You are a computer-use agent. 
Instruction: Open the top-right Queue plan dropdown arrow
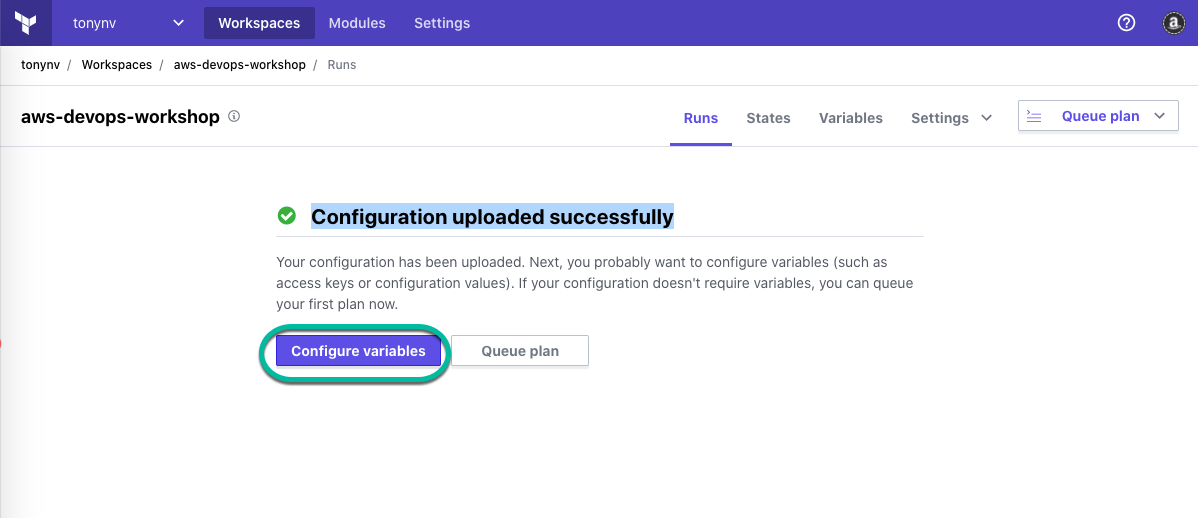pyautogui.click(x=1160, y=117)
